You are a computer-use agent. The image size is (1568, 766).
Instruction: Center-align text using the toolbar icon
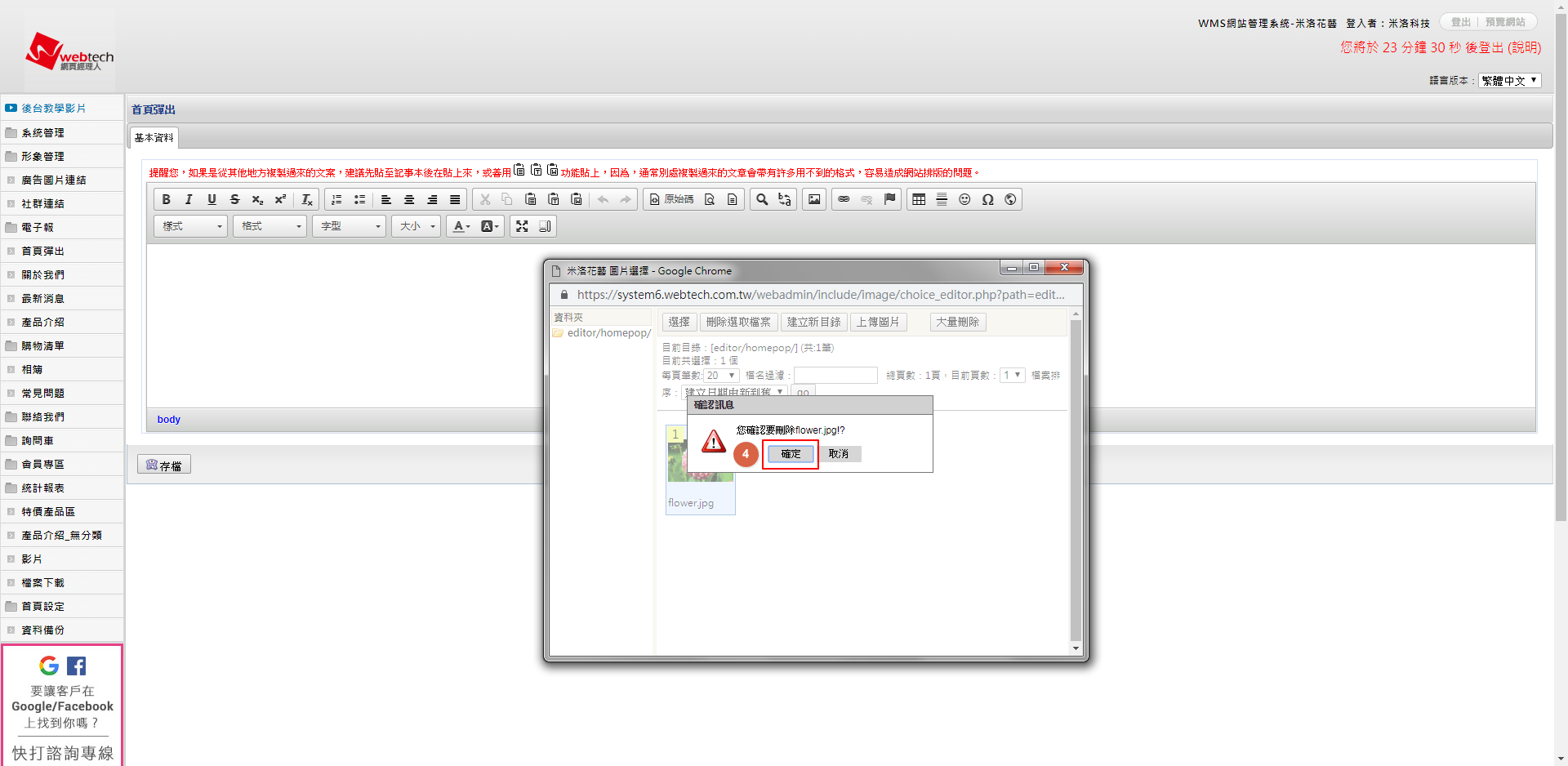409,199
